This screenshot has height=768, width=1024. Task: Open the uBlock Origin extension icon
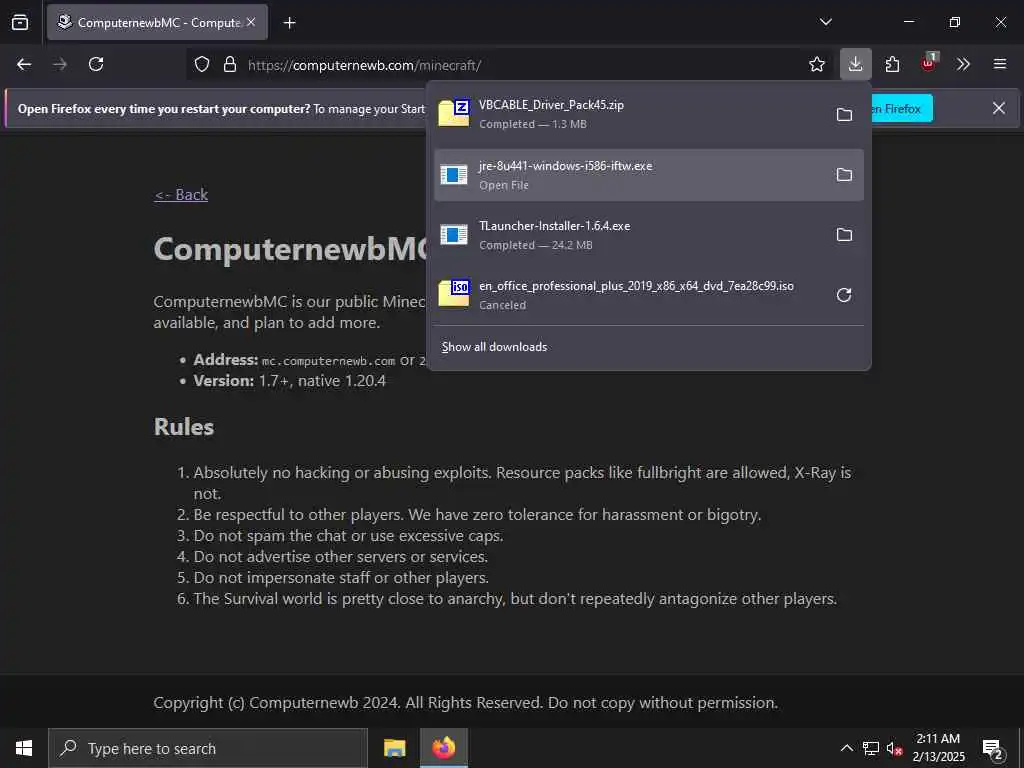coord(928,63)
